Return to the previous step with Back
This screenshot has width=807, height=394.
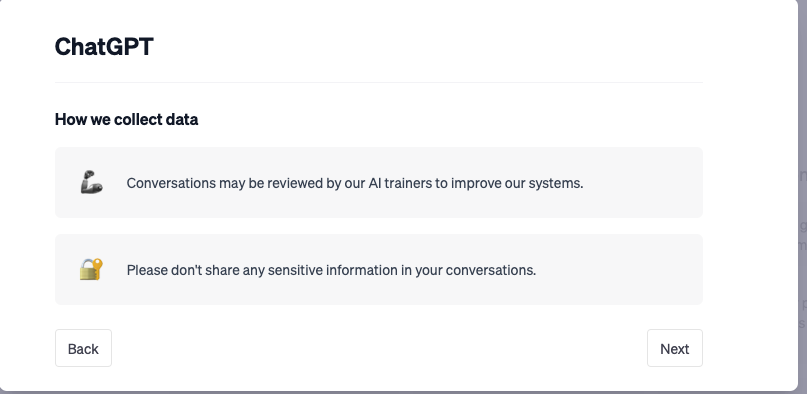click(83, 348)
